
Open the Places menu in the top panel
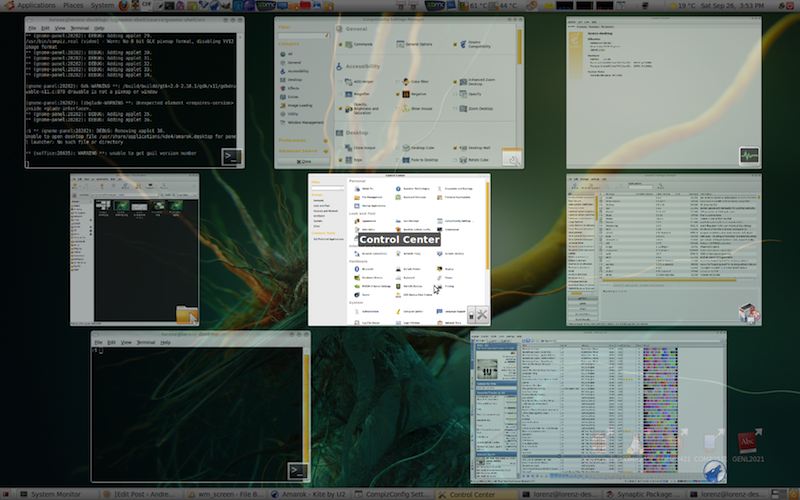tap(73, 5)
